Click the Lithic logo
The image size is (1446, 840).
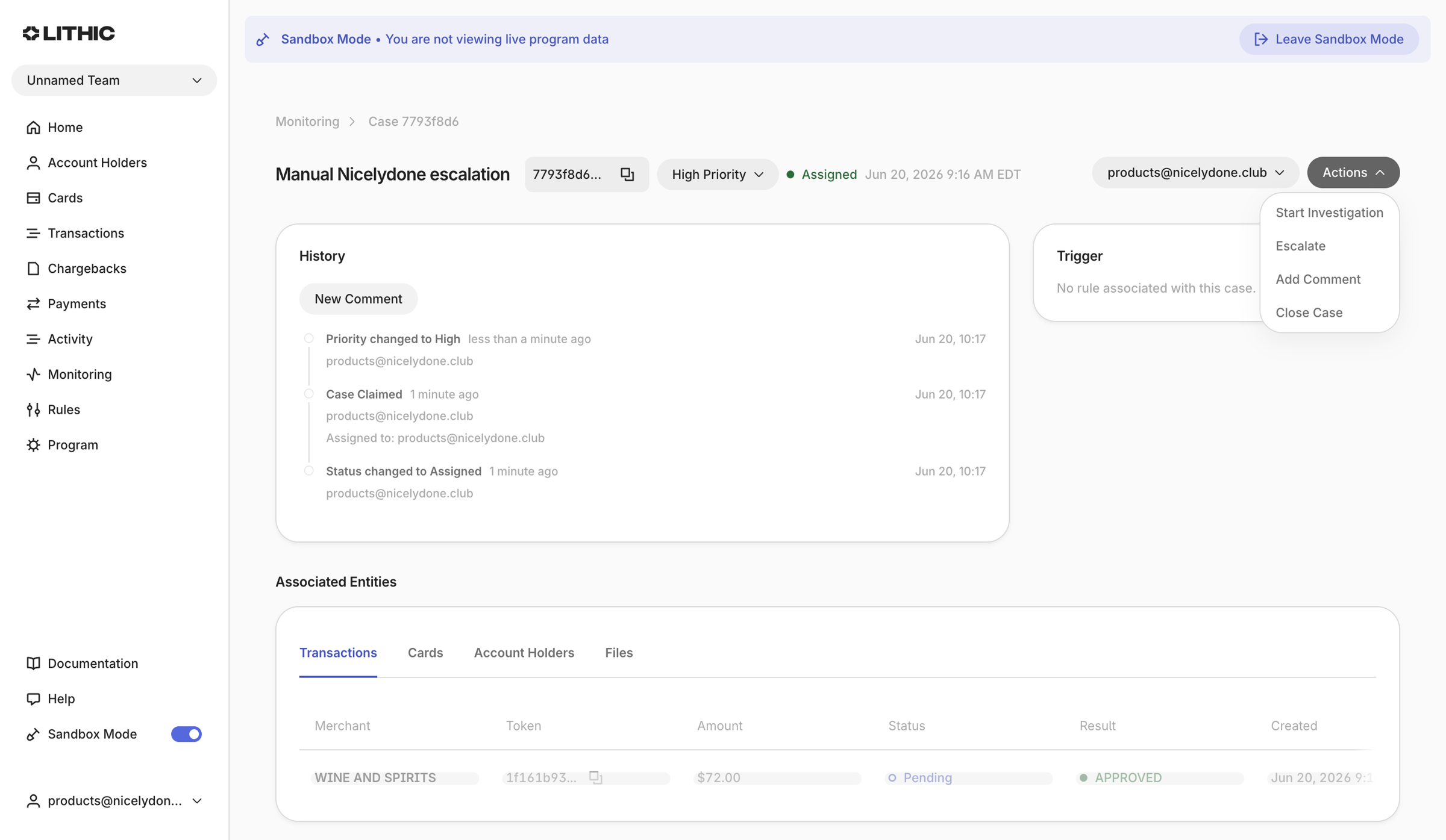[69, 33]
